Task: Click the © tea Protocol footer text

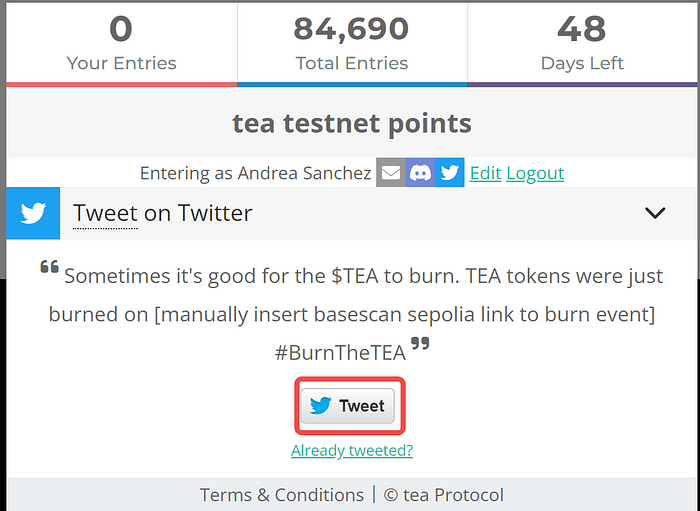Action: point(443,494)
